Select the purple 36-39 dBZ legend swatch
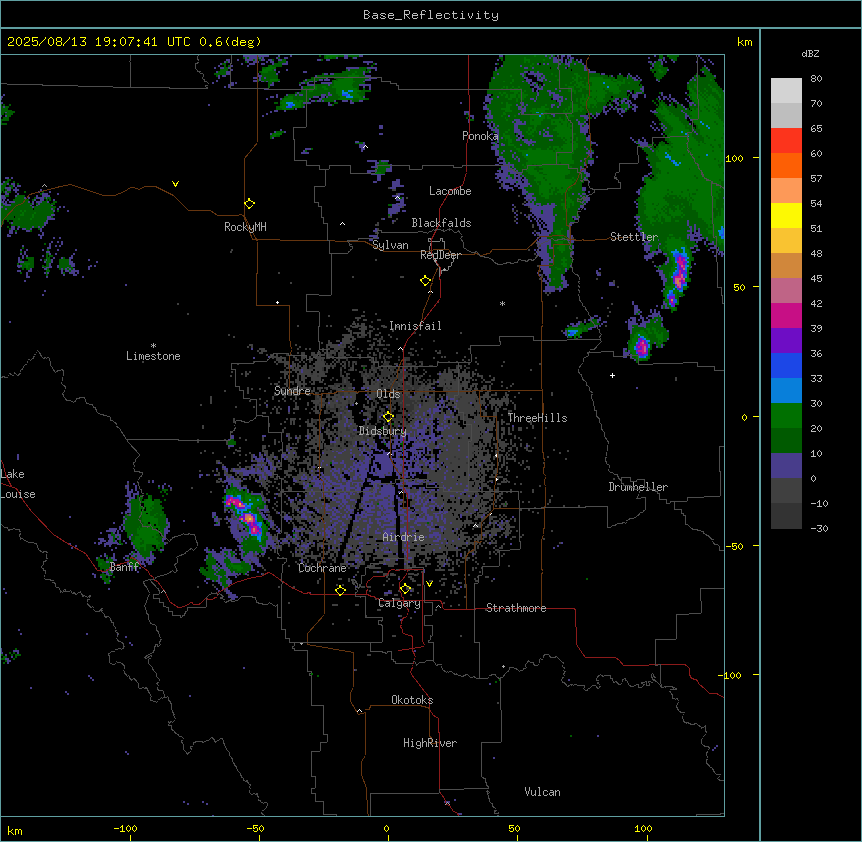 tap(786, 341)
